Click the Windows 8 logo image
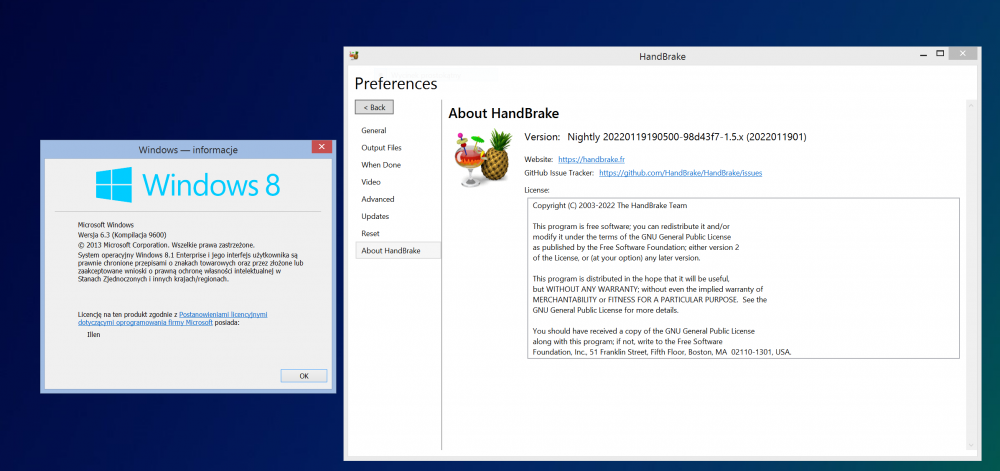Viewport: 1000px width, 471px height. click(188, 185)
